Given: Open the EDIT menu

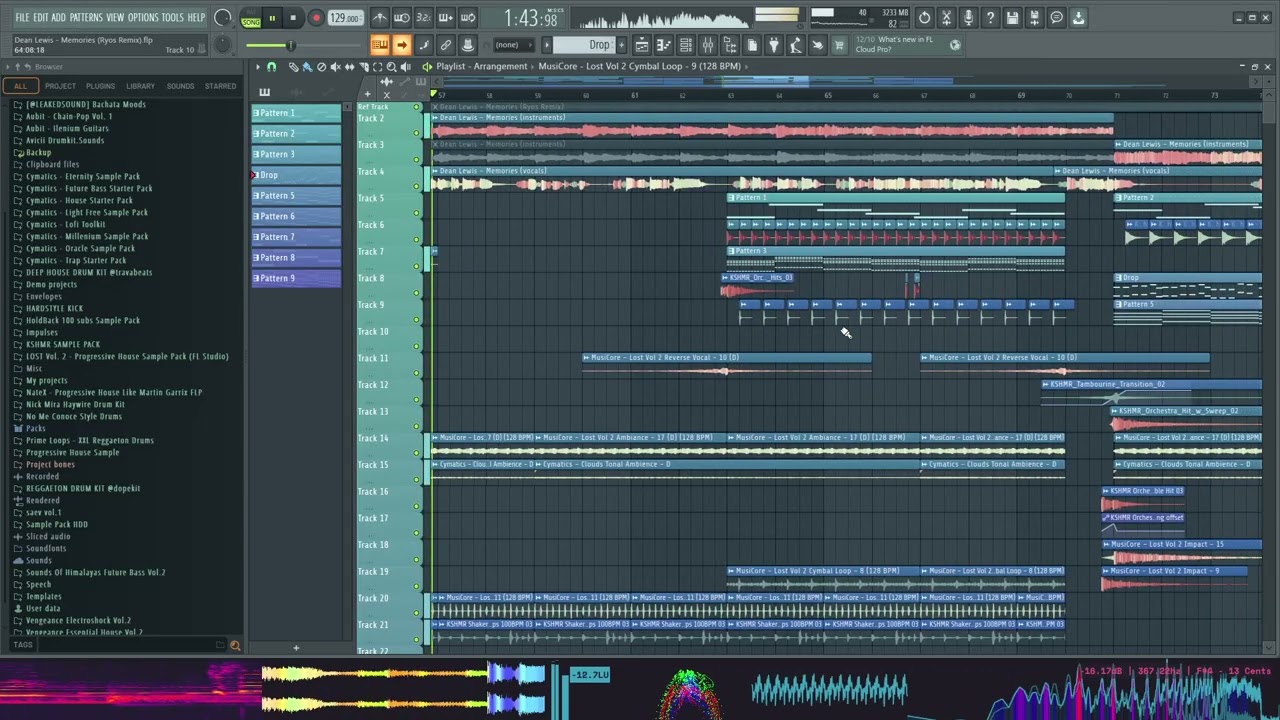Looking at the screenshot, I should click(x=41, y=17).
